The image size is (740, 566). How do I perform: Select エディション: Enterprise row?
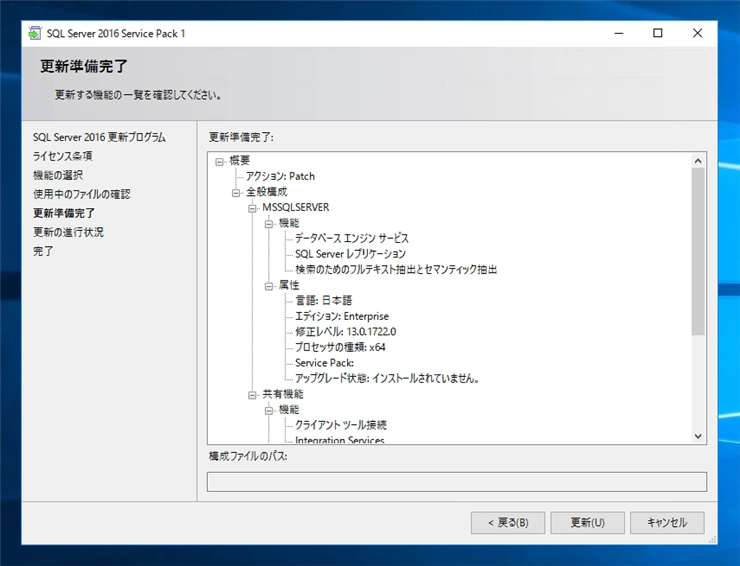tap(342, 316)
